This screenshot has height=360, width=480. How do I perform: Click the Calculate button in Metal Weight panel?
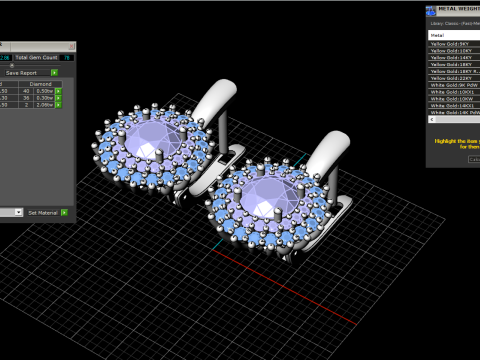click(x=474, y=160)
